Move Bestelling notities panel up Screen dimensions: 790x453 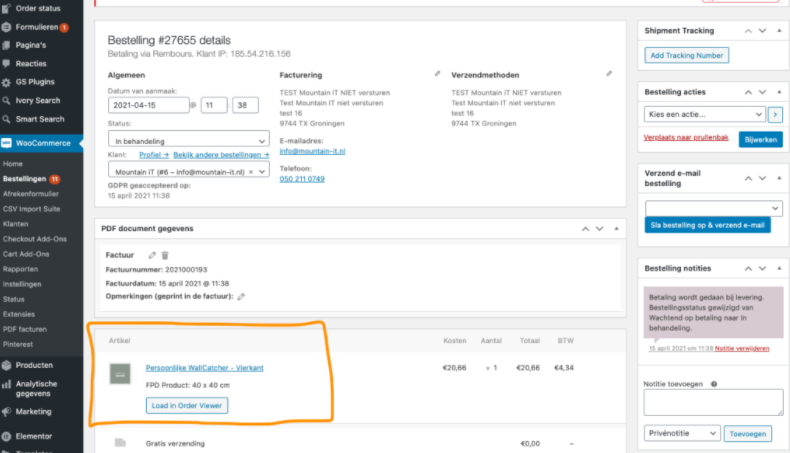click(748, 269)
